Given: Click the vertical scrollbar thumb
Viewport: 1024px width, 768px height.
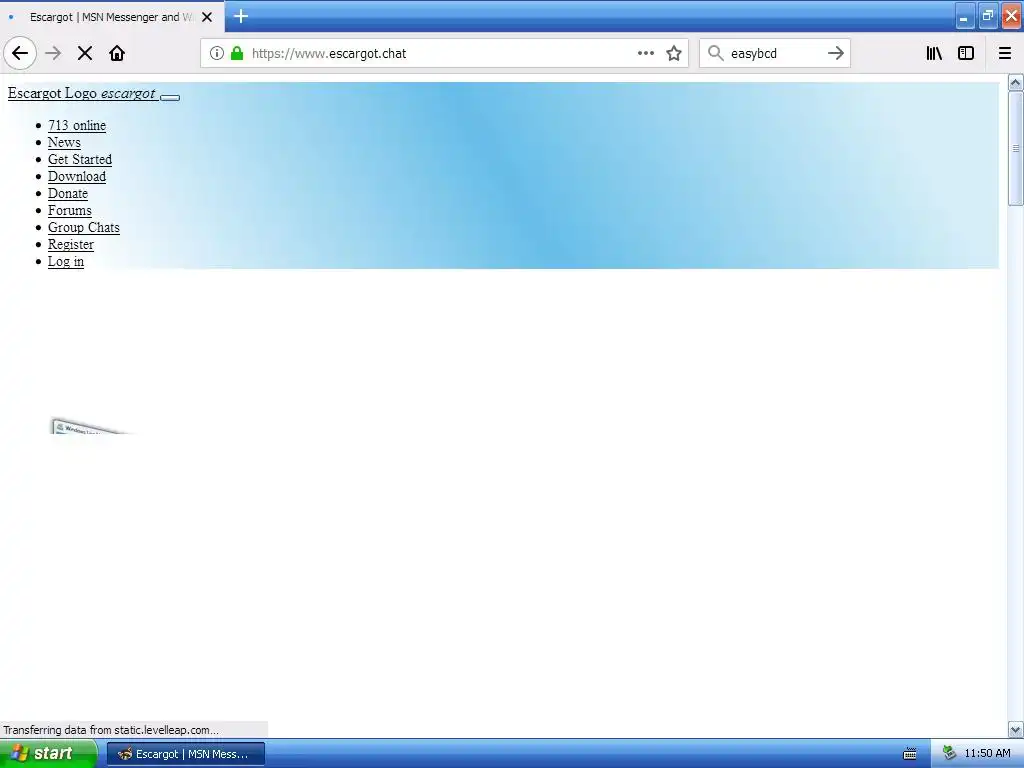Looking at the screenshot, I should 1015,148.
